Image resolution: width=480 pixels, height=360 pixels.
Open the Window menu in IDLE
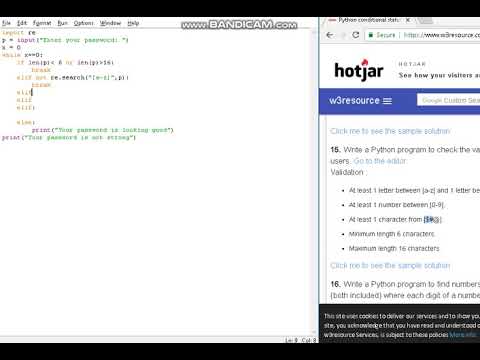[110, 23]
